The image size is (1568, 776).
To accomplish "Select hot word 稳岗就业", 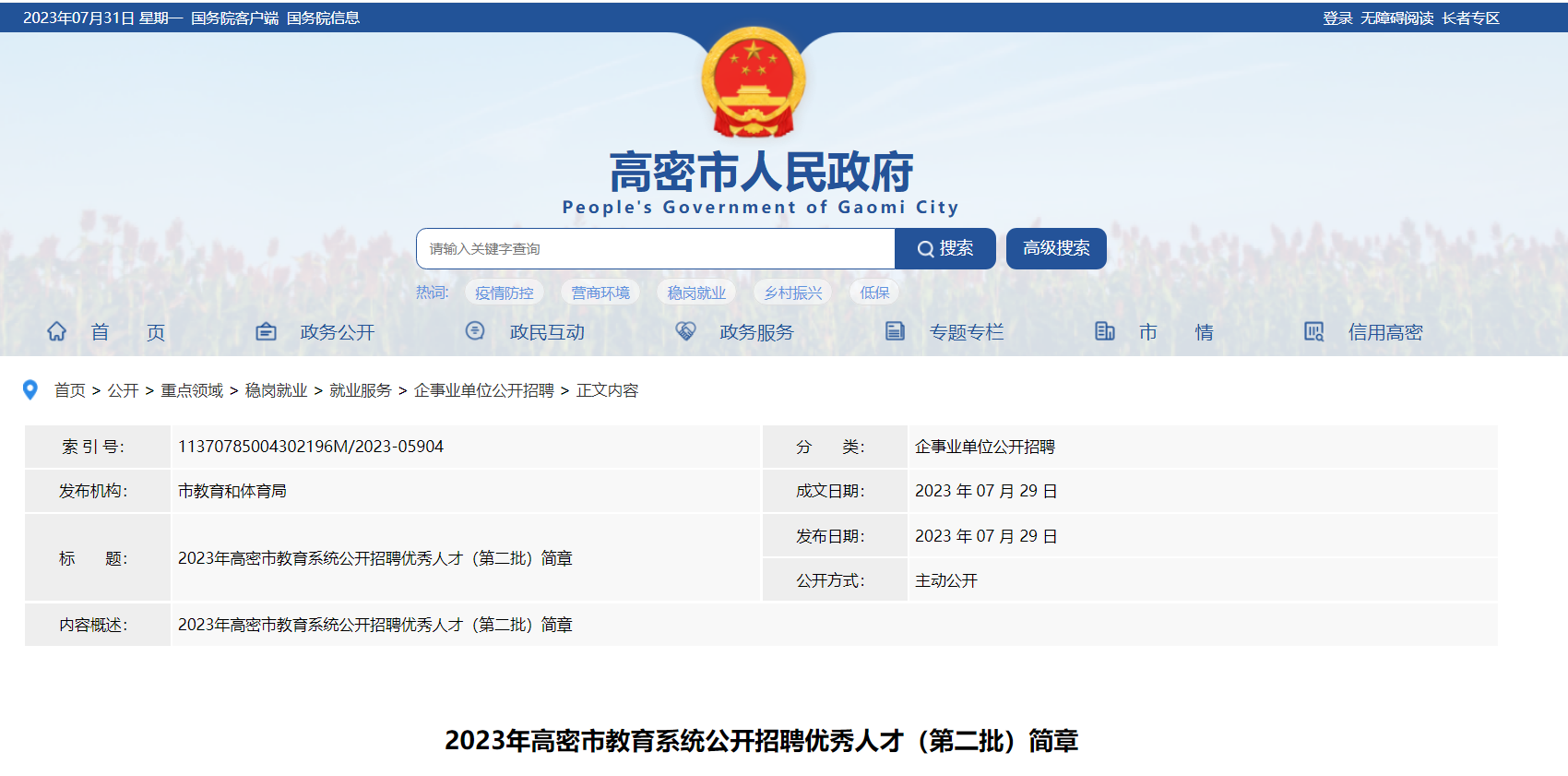I will click(696, 292).
